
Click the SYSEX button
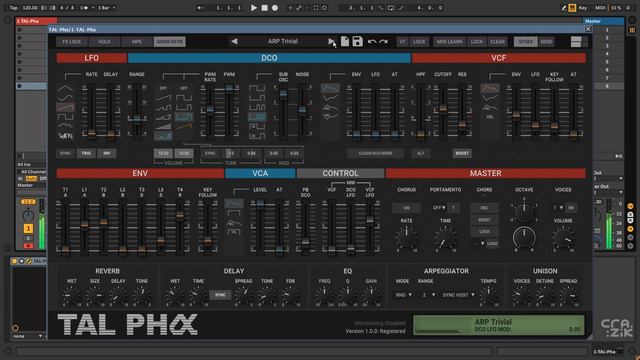tap(525, 42)
